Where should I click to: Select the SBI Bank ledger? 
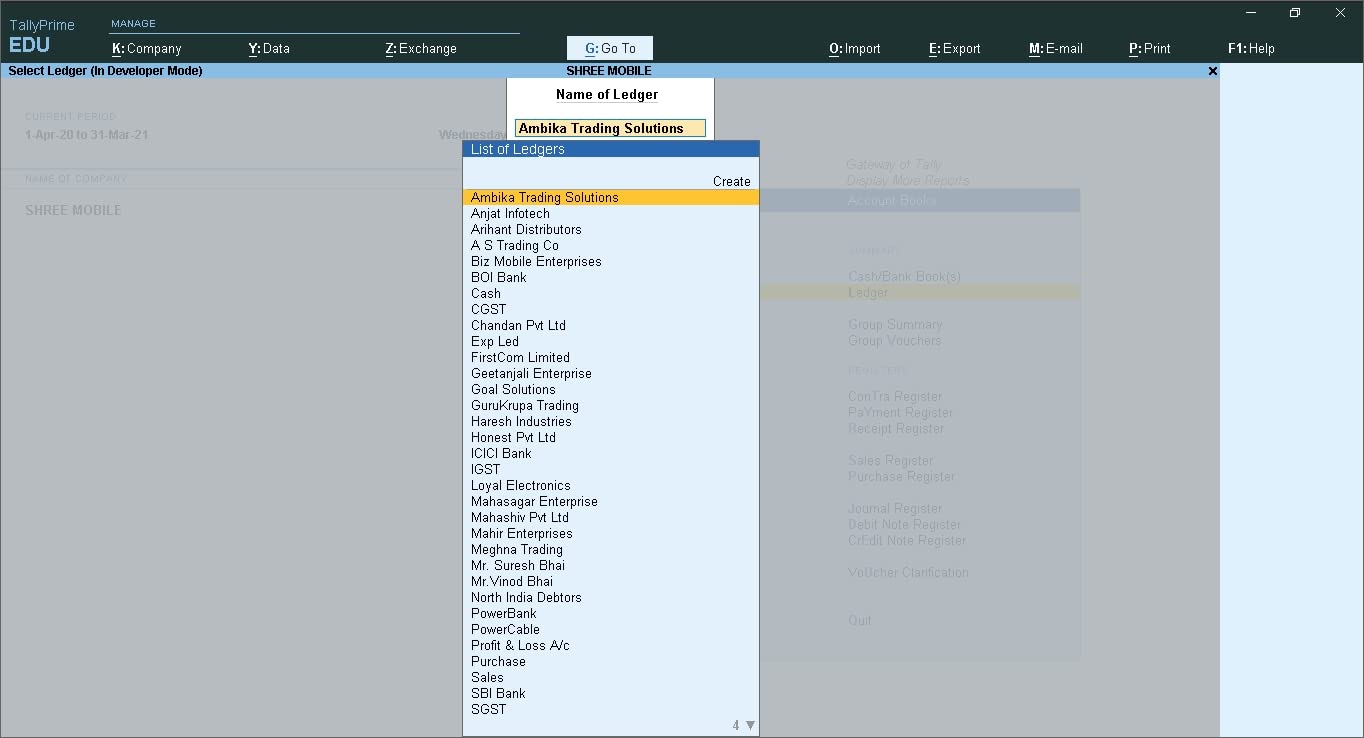click(x=498, y=693)
